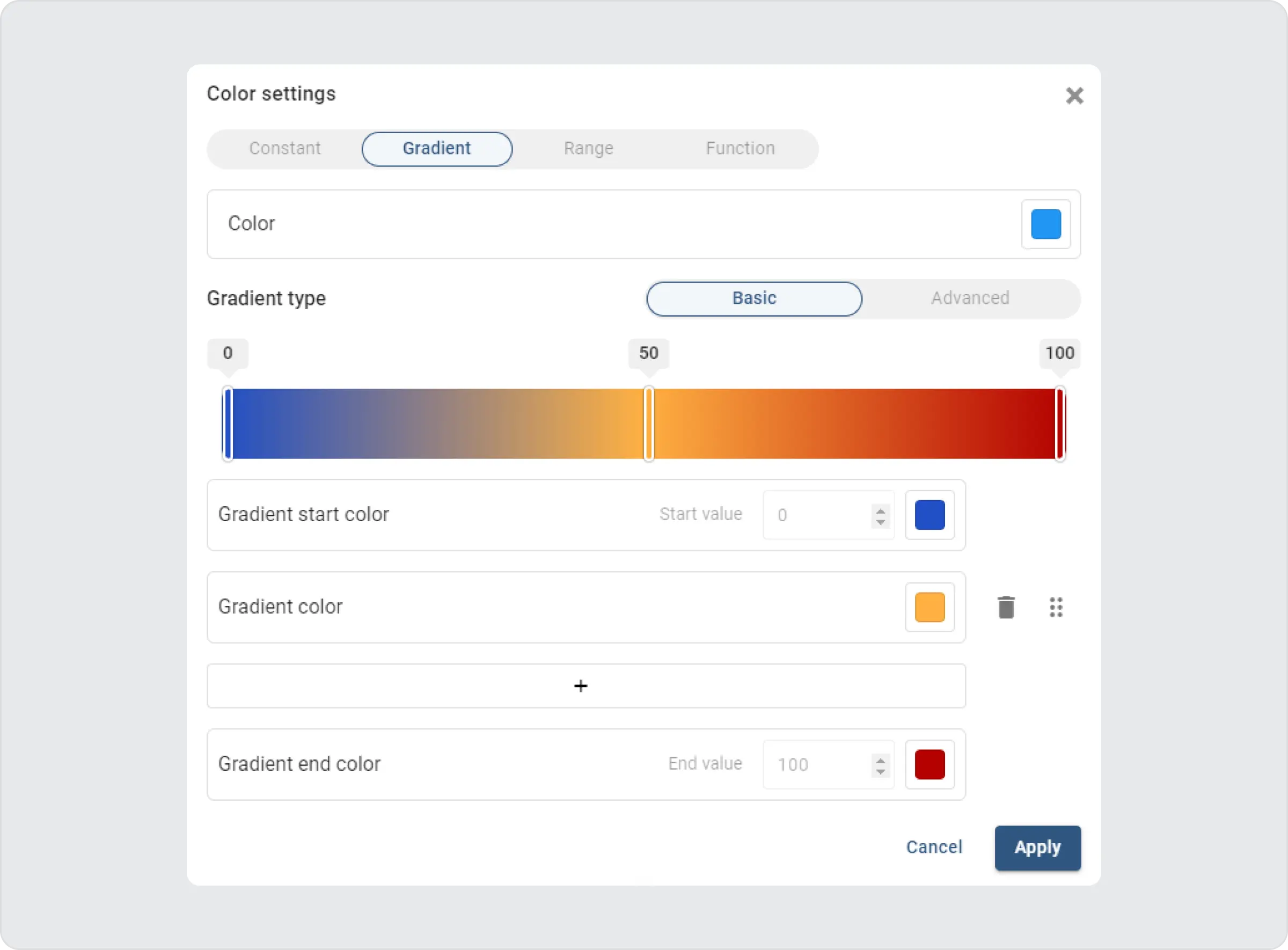Image resolution: width=1288 pixels, height=950 pixels.
Task: Close the Color settings dialog
Action: [x=1074, y=96]
